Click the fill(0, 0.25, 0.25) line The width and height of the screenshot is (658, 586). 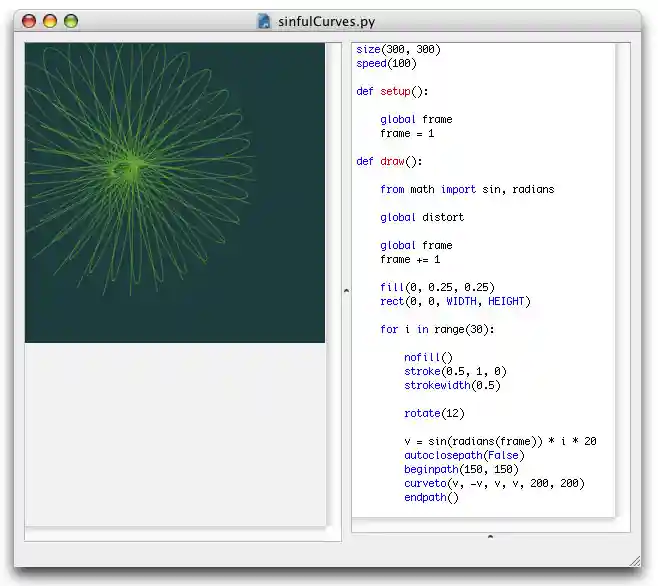pyautogui.click(x=437, y=287)
